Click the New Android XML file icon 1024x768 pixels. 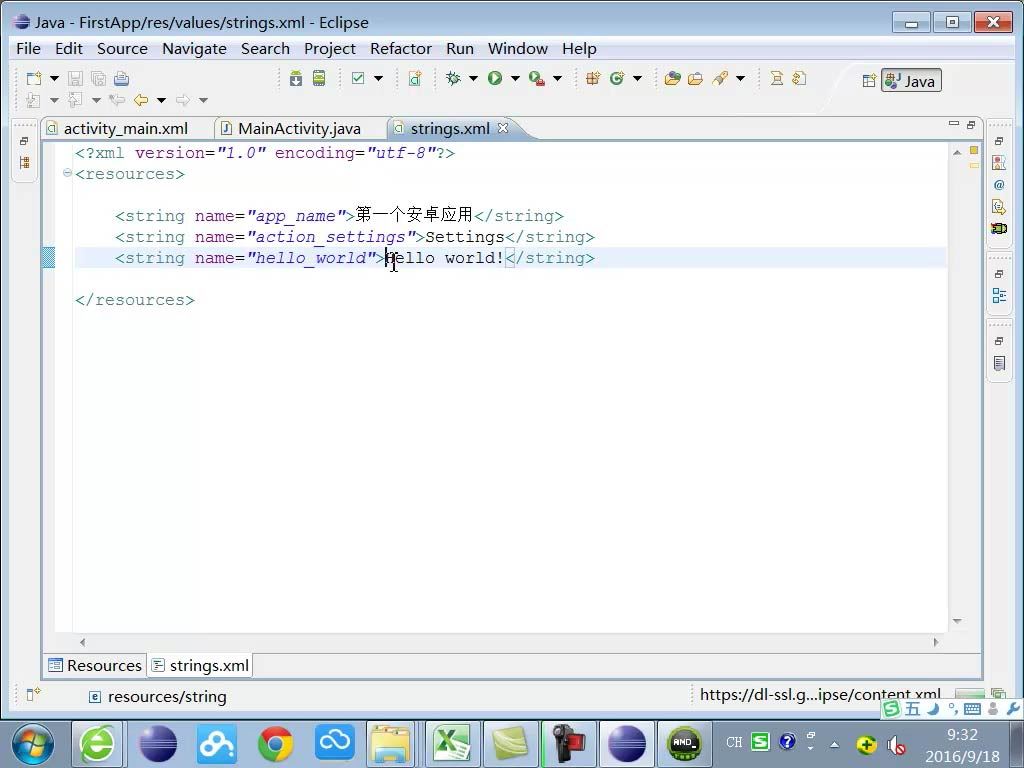pyautogui.click(x=415, y=78)
